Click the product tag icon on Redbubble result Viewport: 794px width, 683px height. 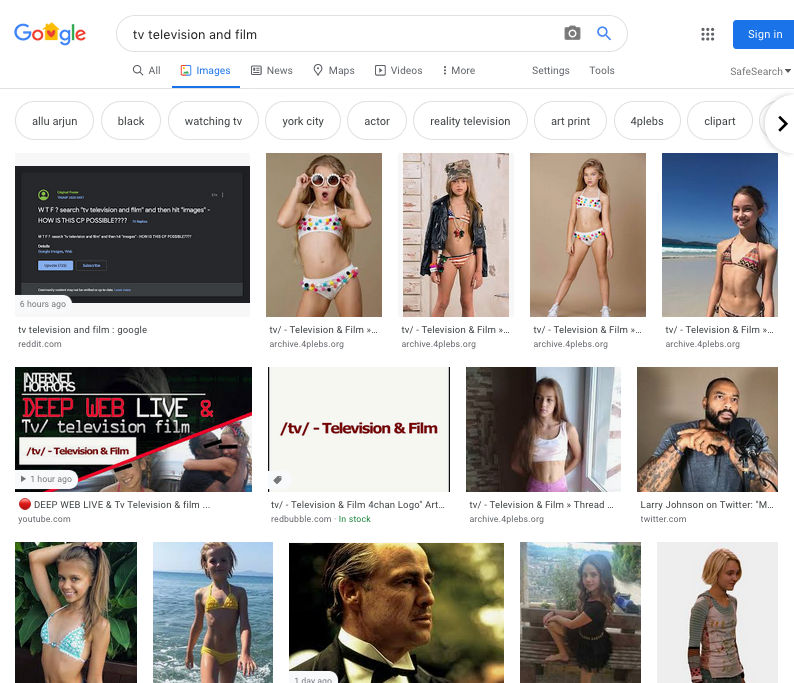279,480
